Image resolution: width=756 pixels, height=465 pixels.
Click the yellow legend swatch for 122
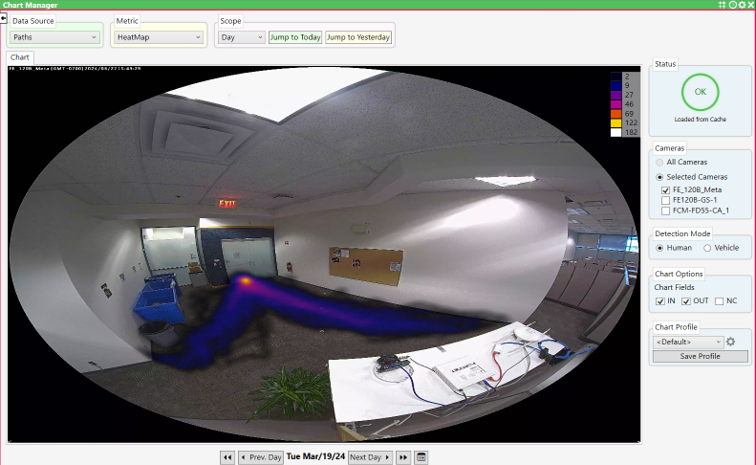coord(616,123)
